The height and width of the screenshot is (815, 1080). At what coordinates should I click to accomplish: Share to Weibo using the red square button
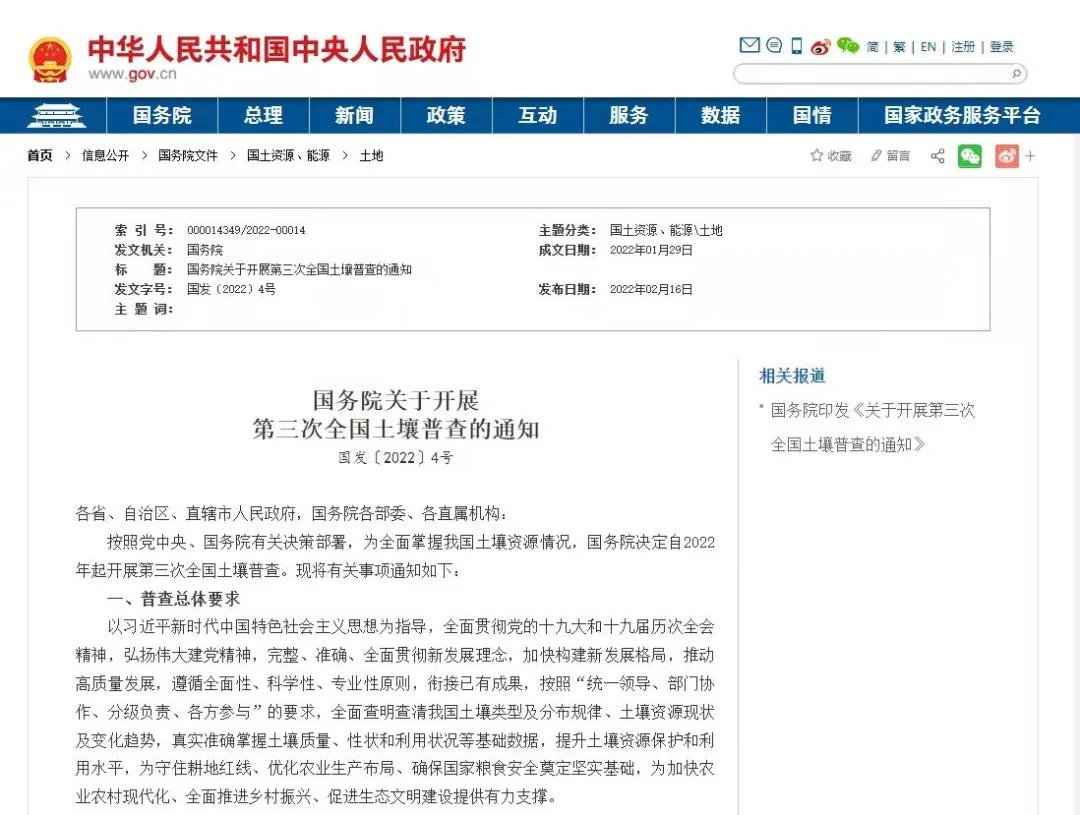pos(1006,156)
